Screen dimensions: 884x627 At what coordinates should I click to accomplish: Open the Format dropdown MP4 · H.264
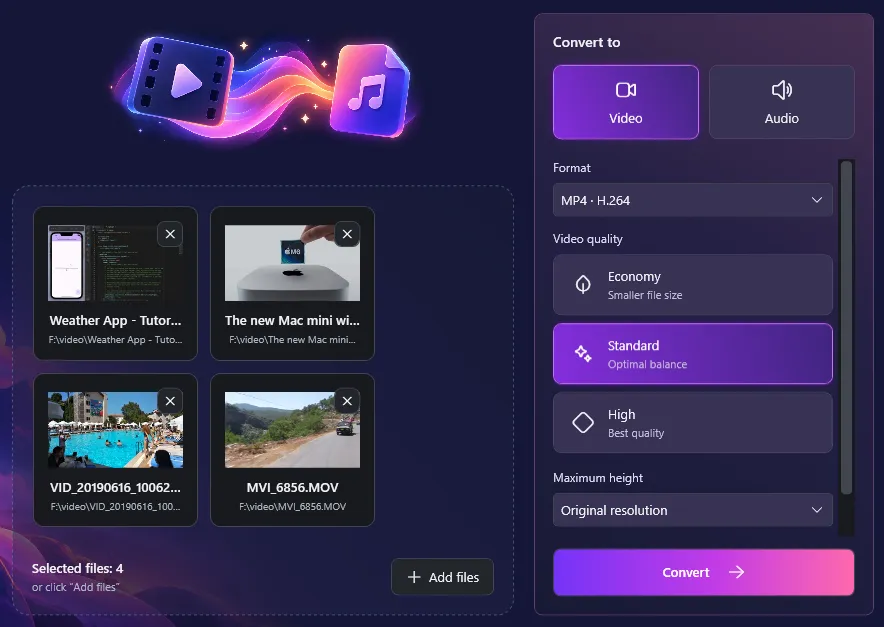693,200
